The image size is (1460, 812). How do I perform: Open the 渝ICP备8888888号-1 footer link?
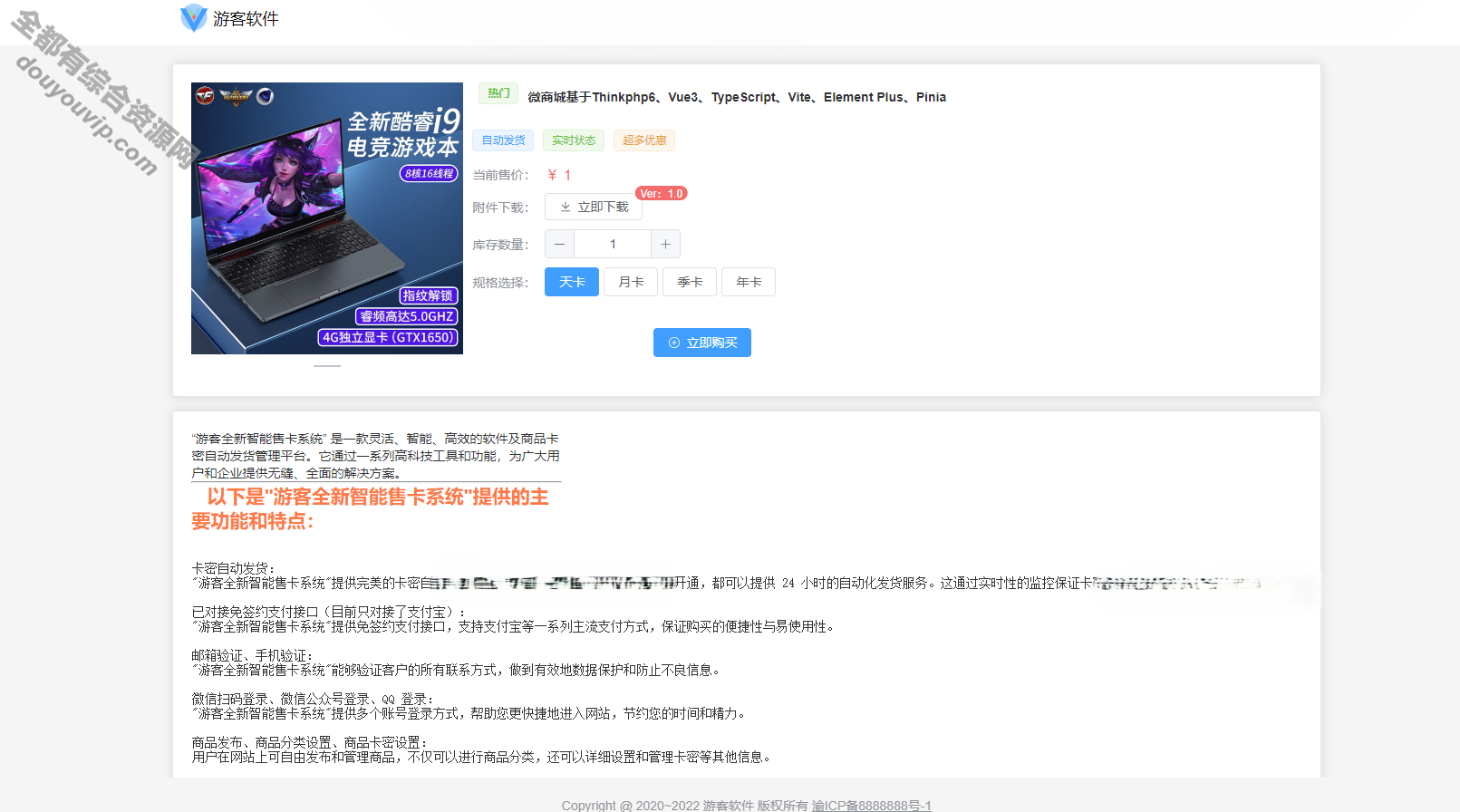(872, 806)
